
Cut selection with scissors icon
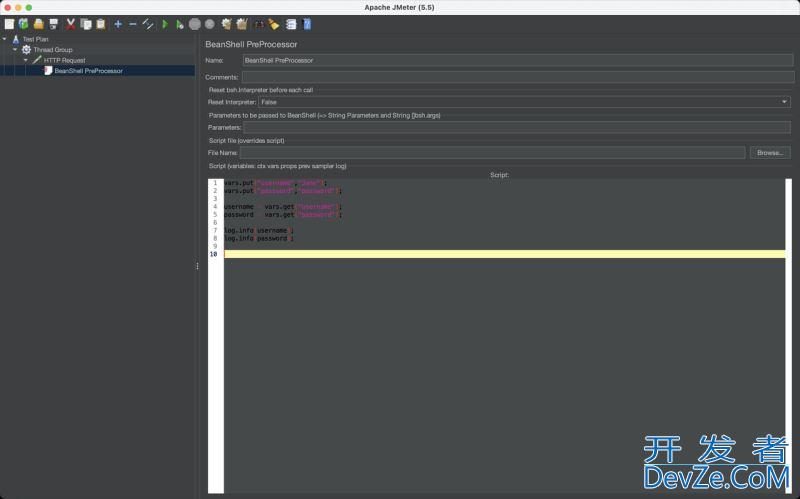pos(71,24)
